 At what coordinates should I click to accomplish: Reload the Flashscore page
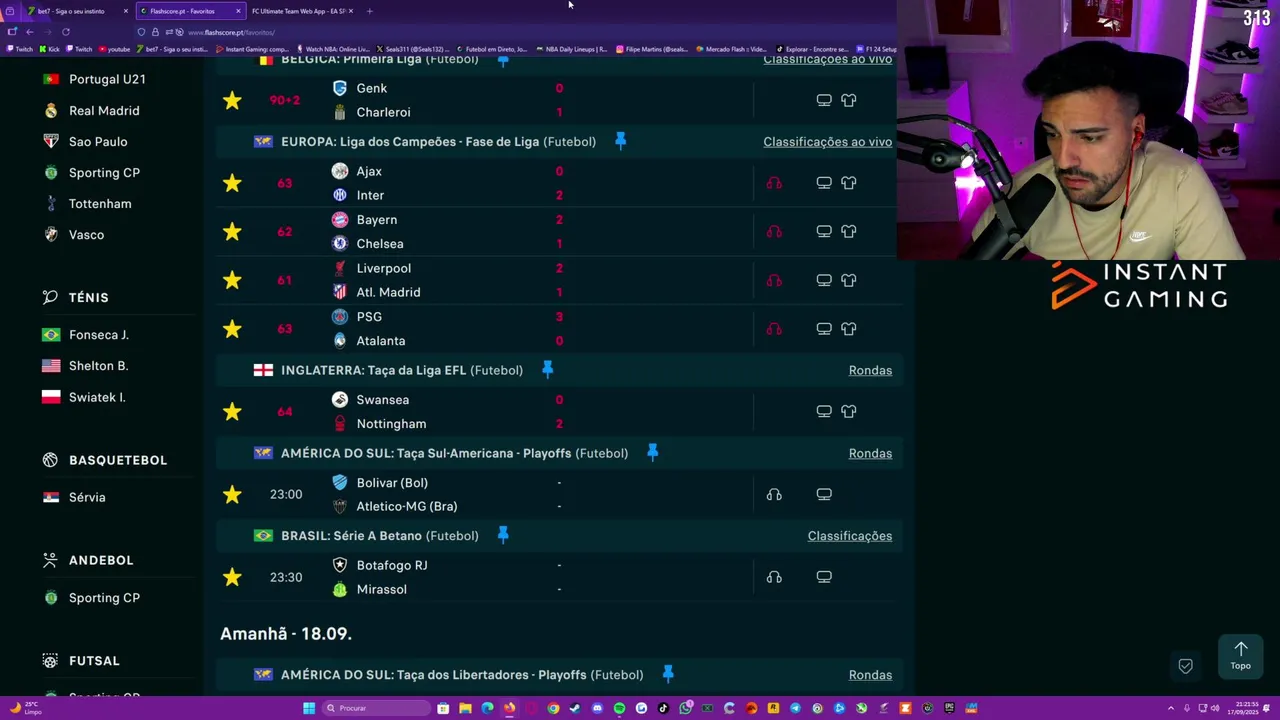[x=65, y=32]
